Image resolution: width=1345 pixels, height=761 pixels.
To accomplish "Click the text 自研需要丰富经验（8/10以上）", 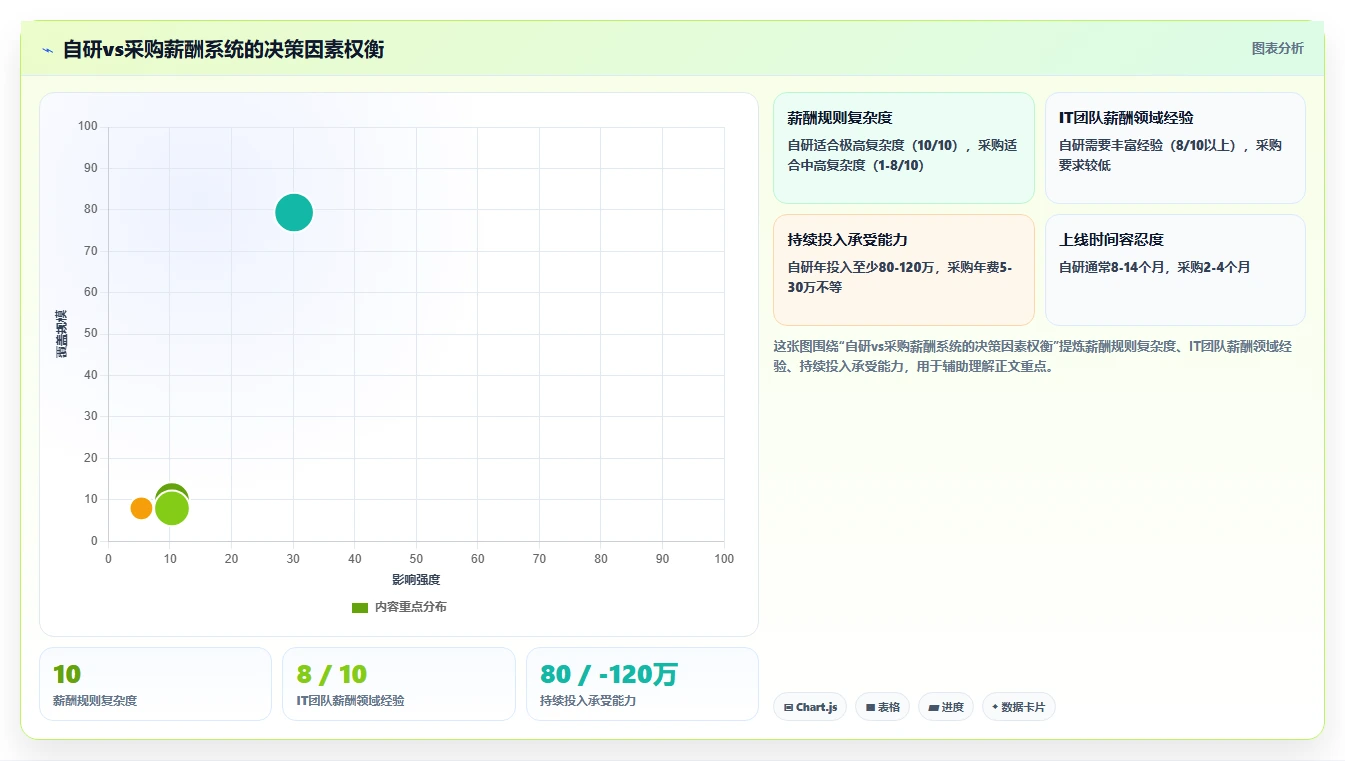I will click(x=1148, y=145).
